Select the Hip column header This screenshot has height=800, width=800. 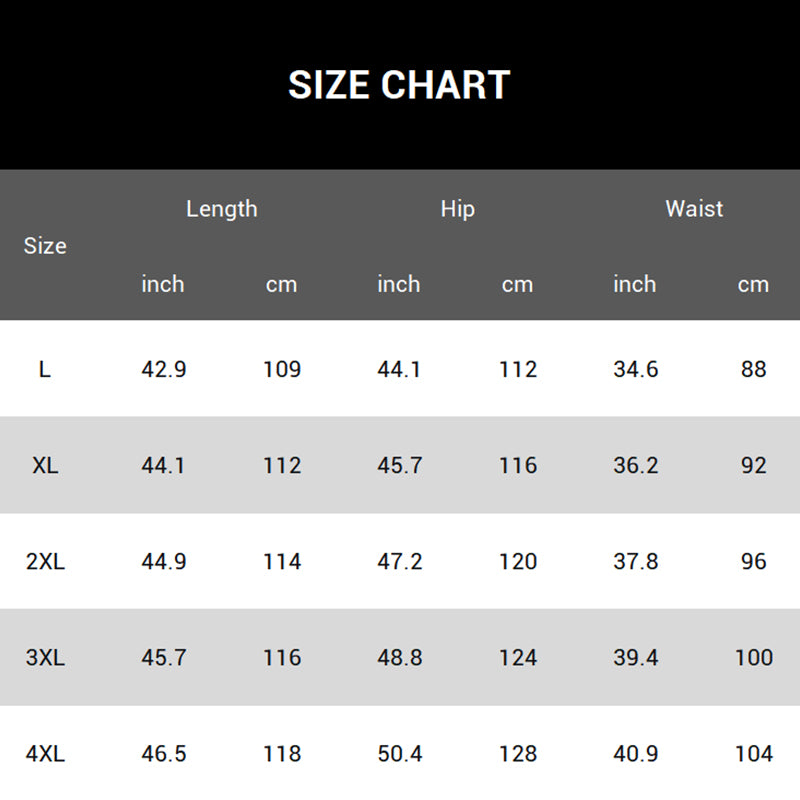point(458,209)
